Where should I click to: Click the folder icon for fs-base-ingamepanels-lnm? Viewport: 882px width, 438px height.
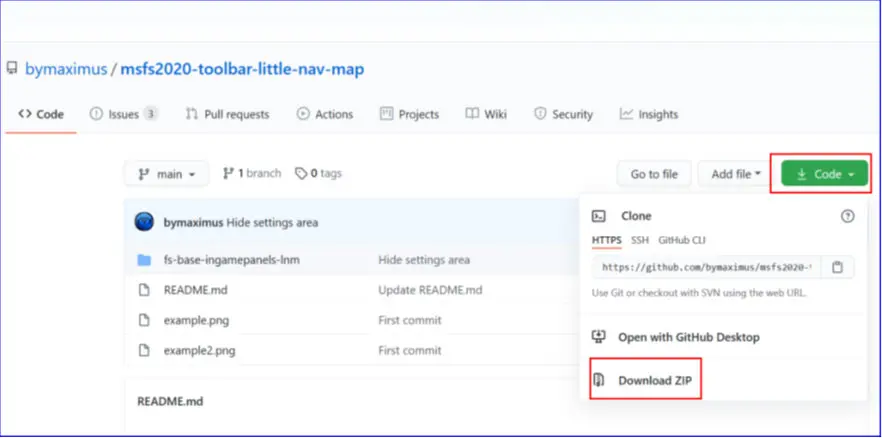pyautogui.click(x=145, y=260)
